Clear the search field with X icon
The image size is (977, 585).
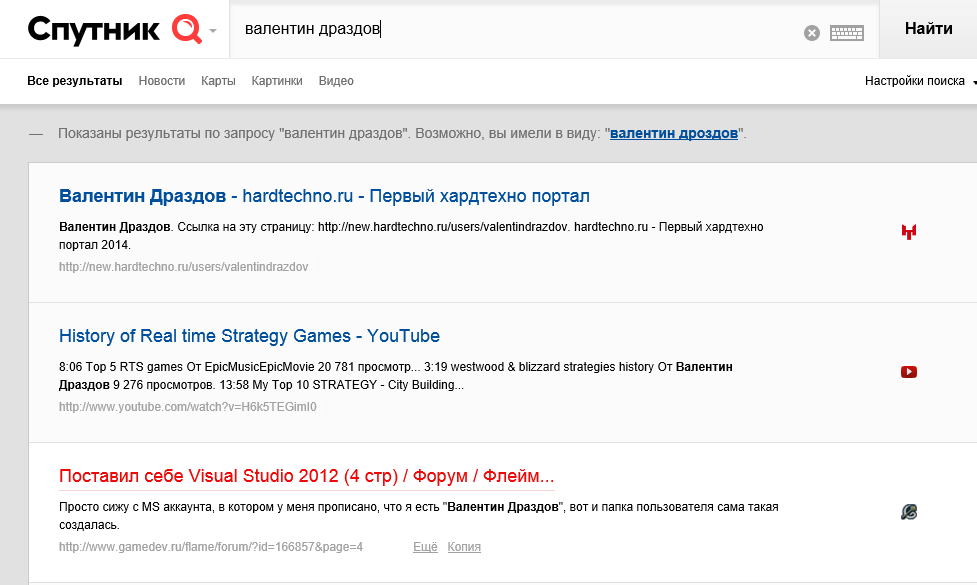(x=812, y=33)
